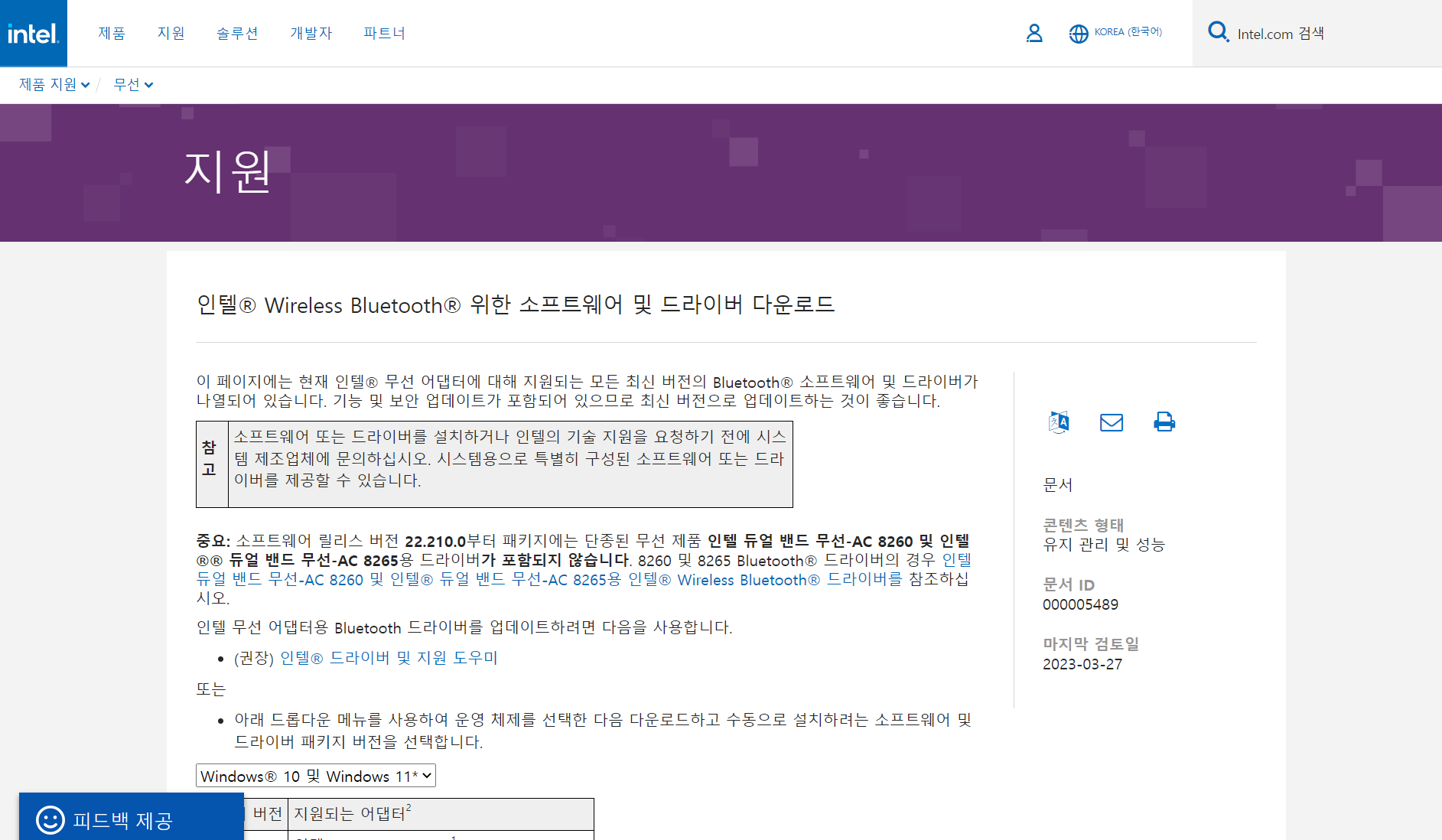Open 인텔 드라이버 및 지원 도우미 link
This screenshot has width=1442, height=840.
389,658
